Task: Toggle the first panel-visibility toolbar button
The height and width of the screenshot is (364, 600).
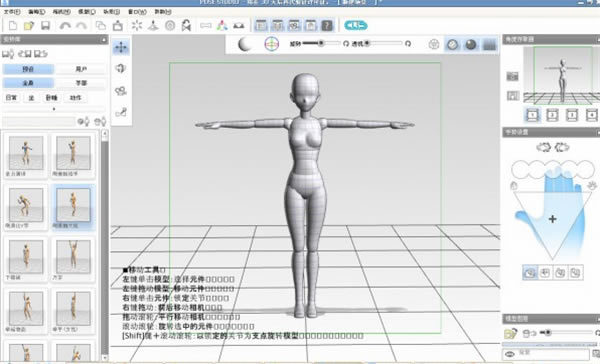Action: pyautogui.click(x=261, y=26)
